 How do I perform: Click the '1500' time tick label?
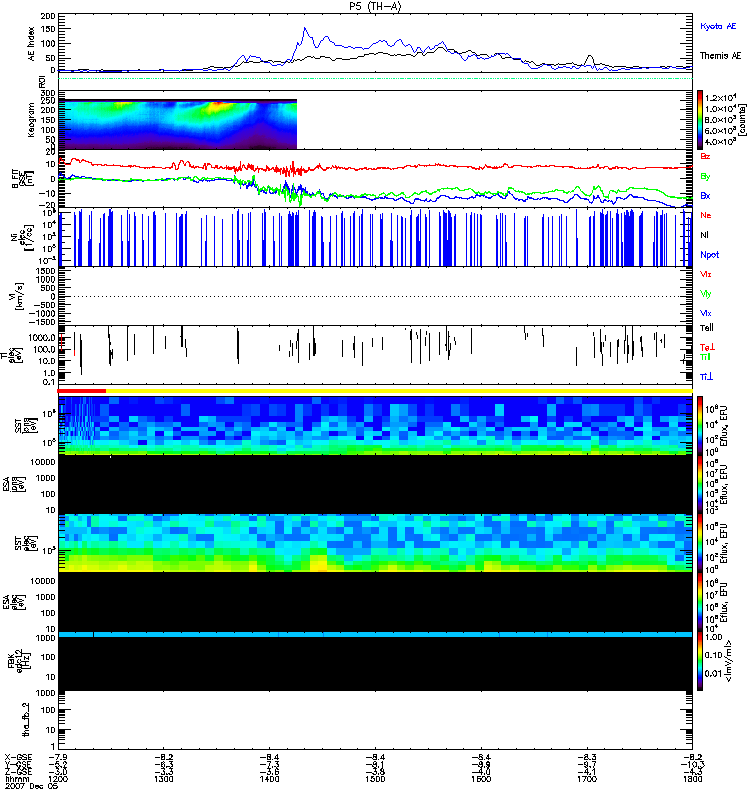[x=375, y=779]
